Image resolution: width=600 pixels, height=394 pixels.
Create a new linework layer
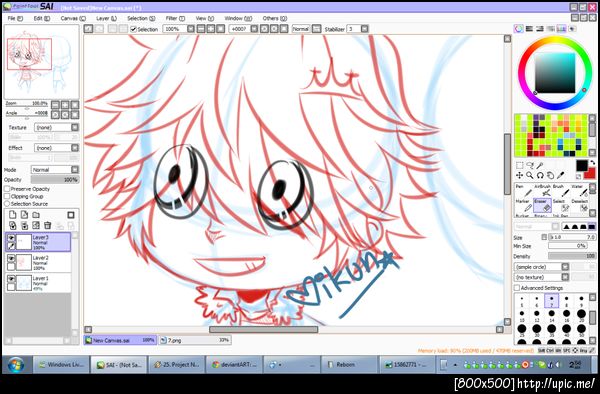24,215
